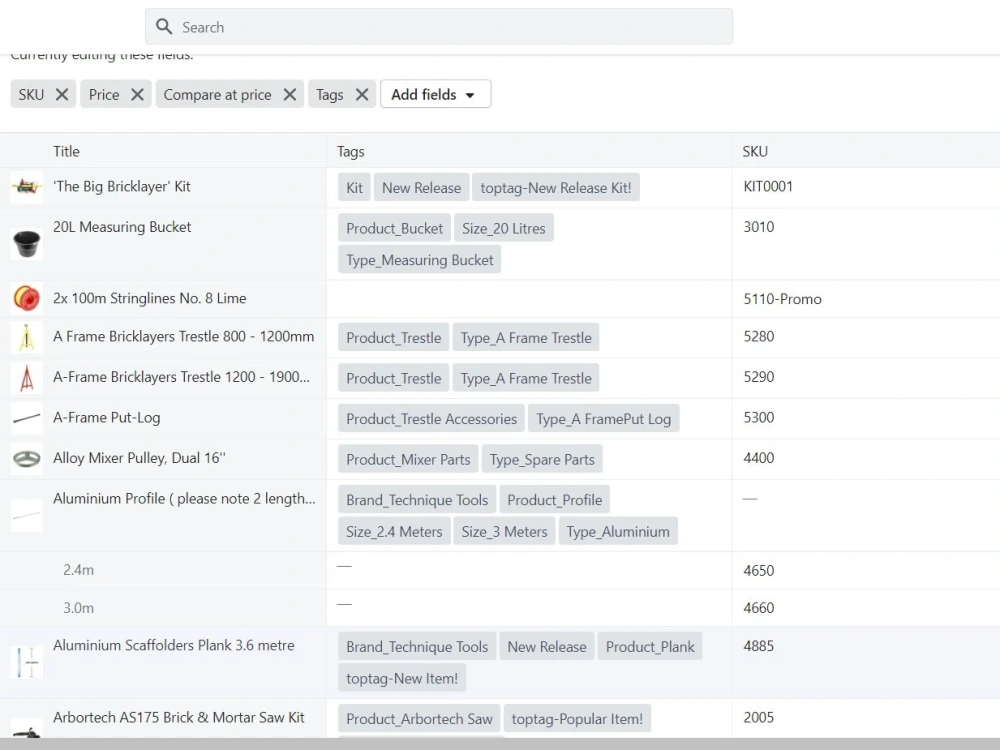
Task: Edit the 4885 SKU cell
Action: click(866, 663)
